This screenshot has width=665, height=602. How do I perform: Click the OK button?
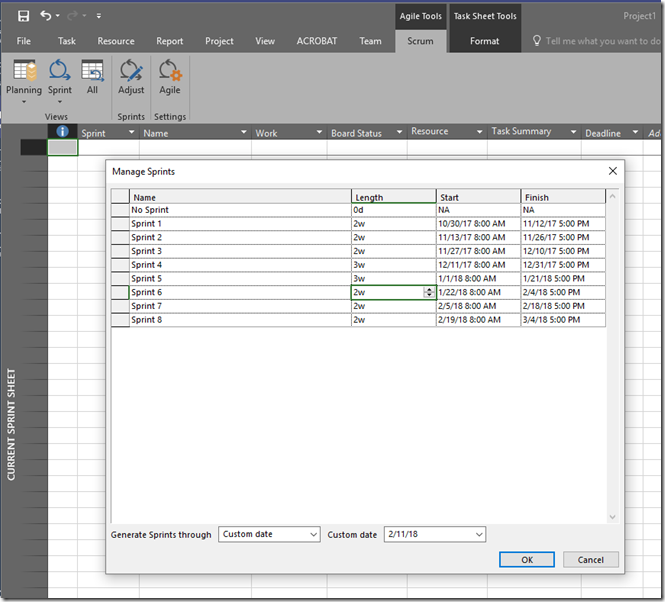[x=527, y=560]
